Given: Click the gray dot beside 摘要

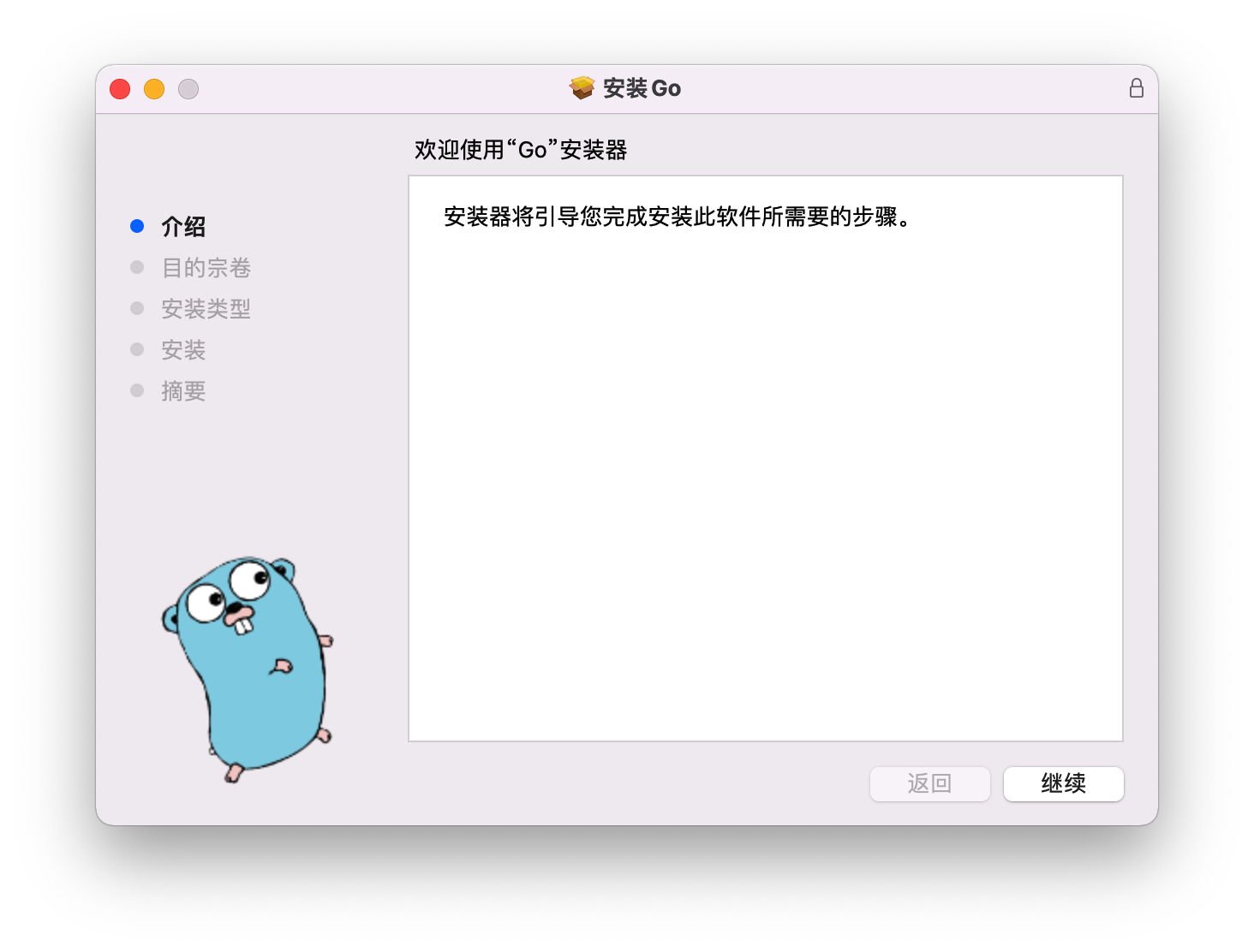Looking at the screenshot, I should [x=137, y=390].
